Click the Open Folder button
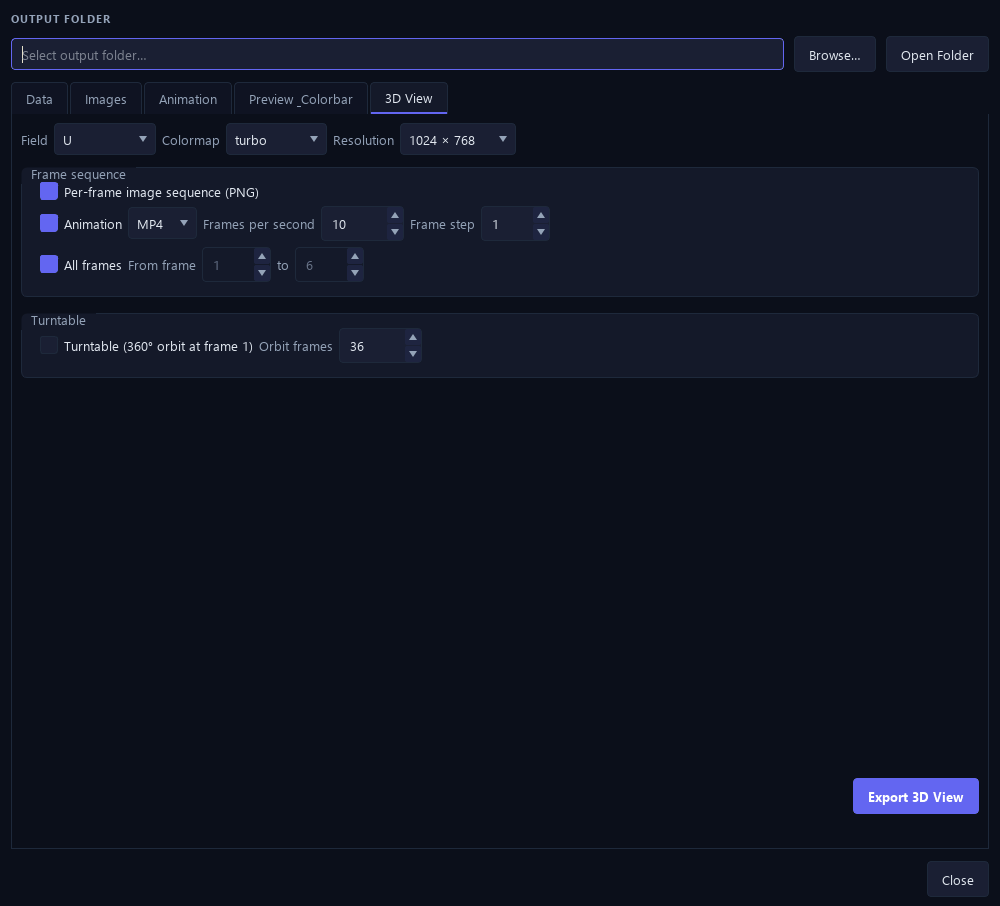 pos(936,55)
